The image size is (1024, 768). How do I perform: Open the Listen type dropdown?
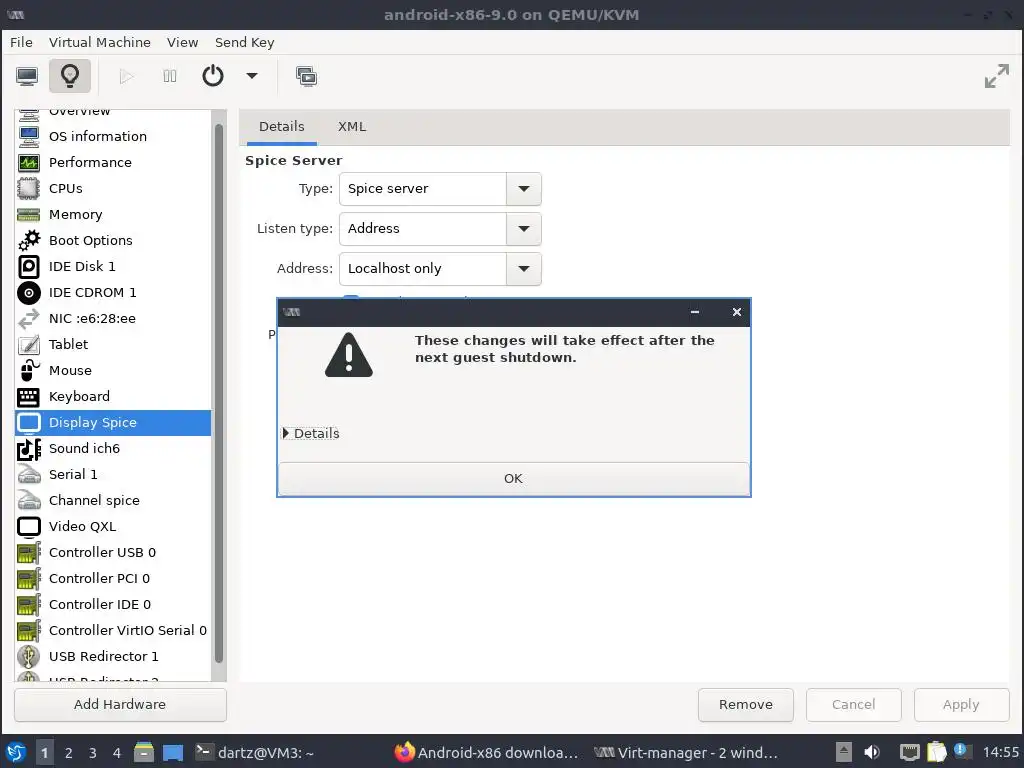[440, 229]
